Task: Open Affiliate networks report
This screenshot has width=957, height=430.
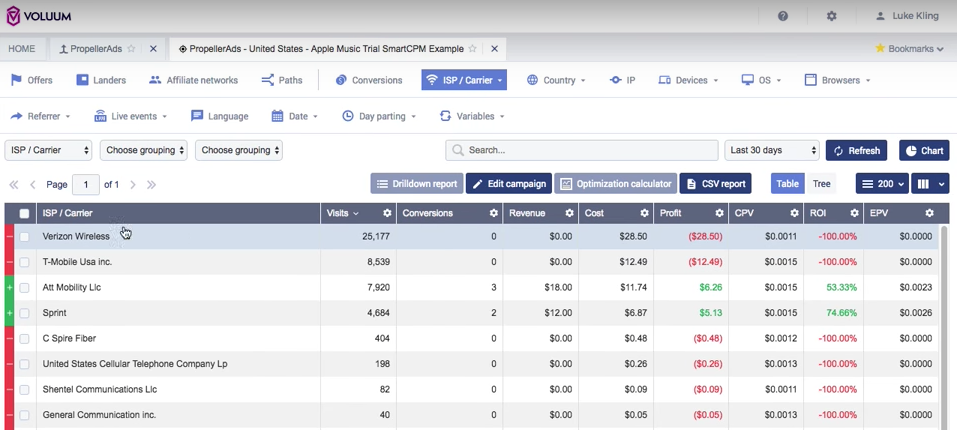Action: (193, 80)
